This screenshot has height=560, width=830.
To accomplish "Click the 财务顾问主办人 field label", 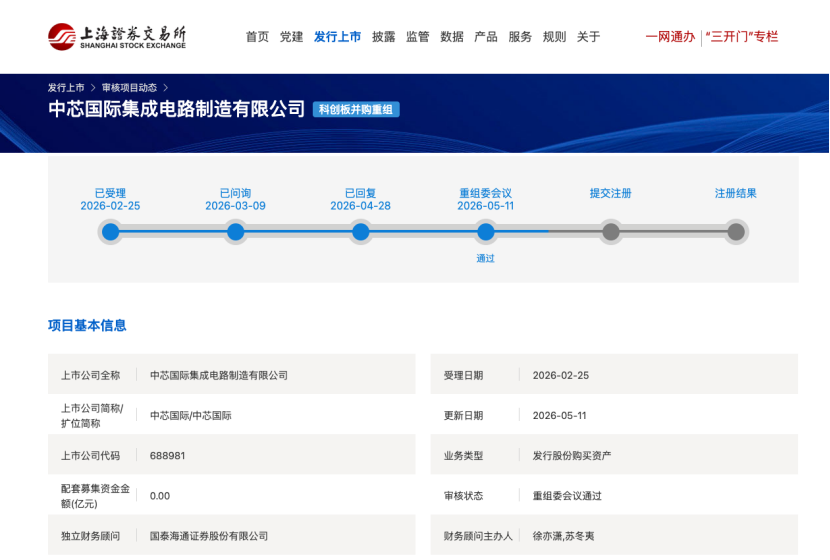I will (478, 536).
